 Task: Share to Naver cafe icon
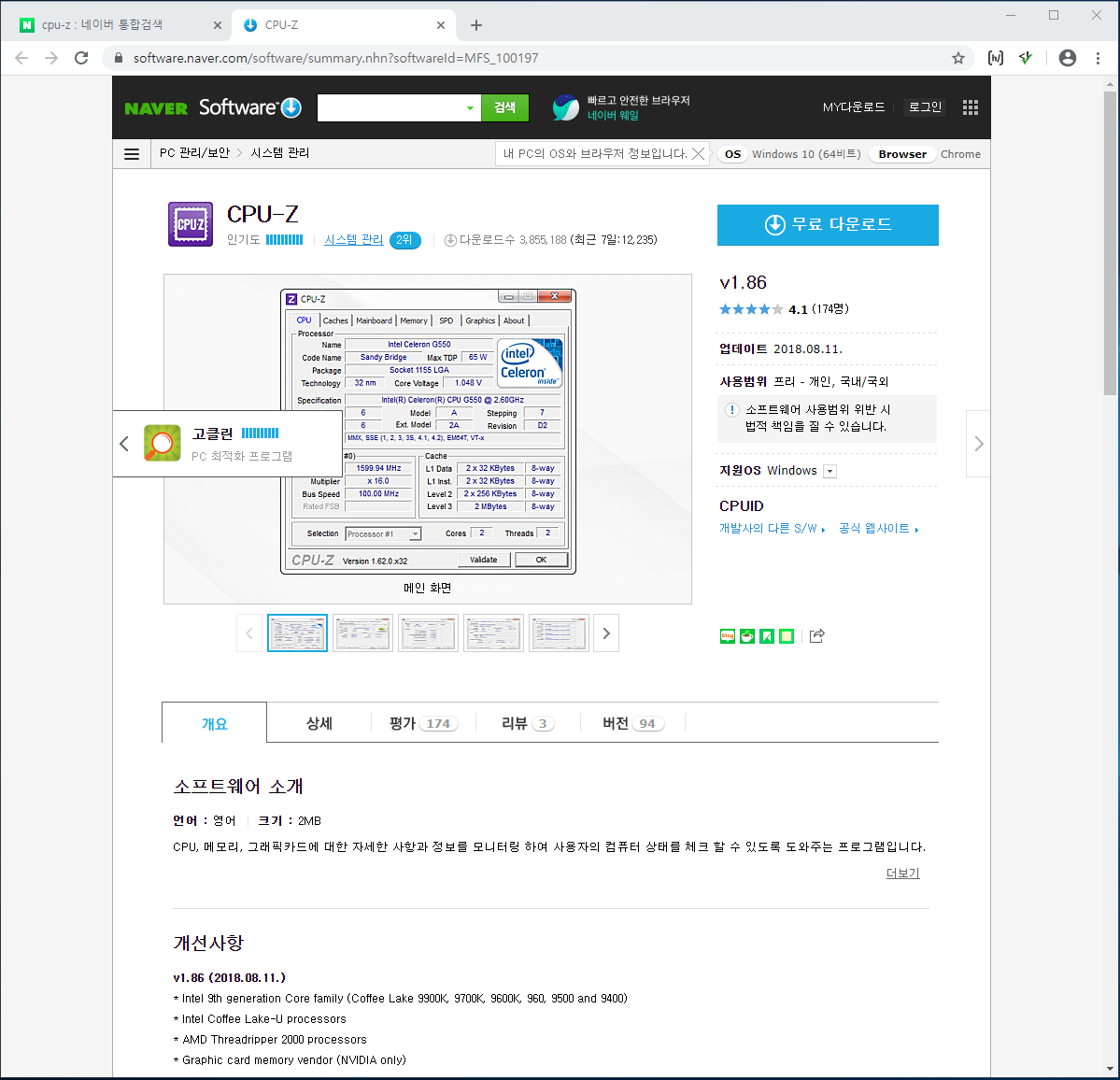point(747,635)
